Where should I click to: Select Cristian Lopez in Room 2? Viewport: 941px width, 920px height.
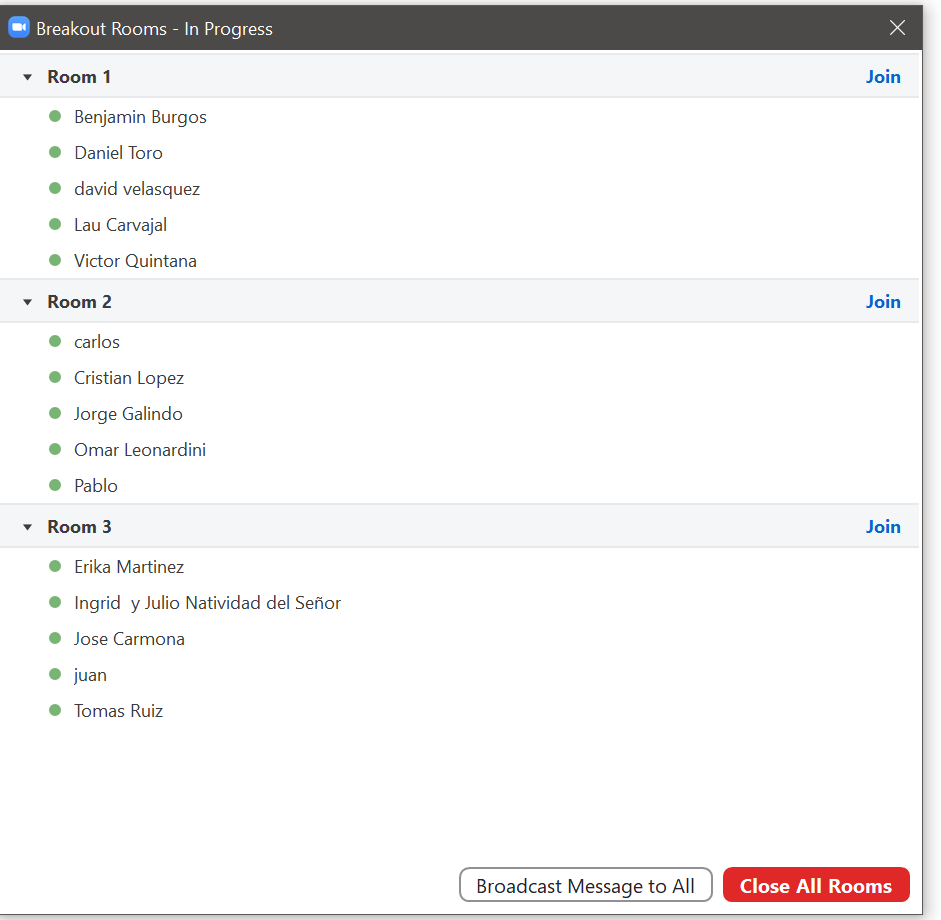pos(129,378)
